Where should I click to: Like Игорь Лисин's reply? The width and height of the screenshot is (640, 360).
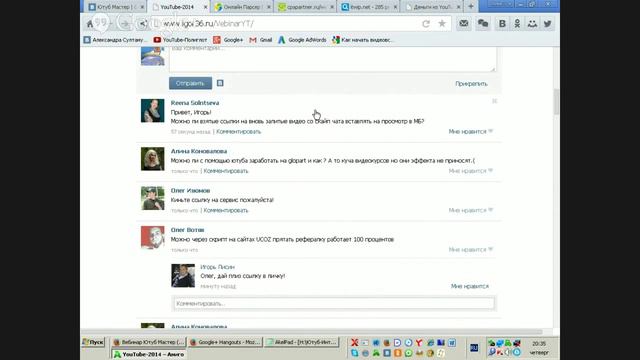tap(470, 286)
